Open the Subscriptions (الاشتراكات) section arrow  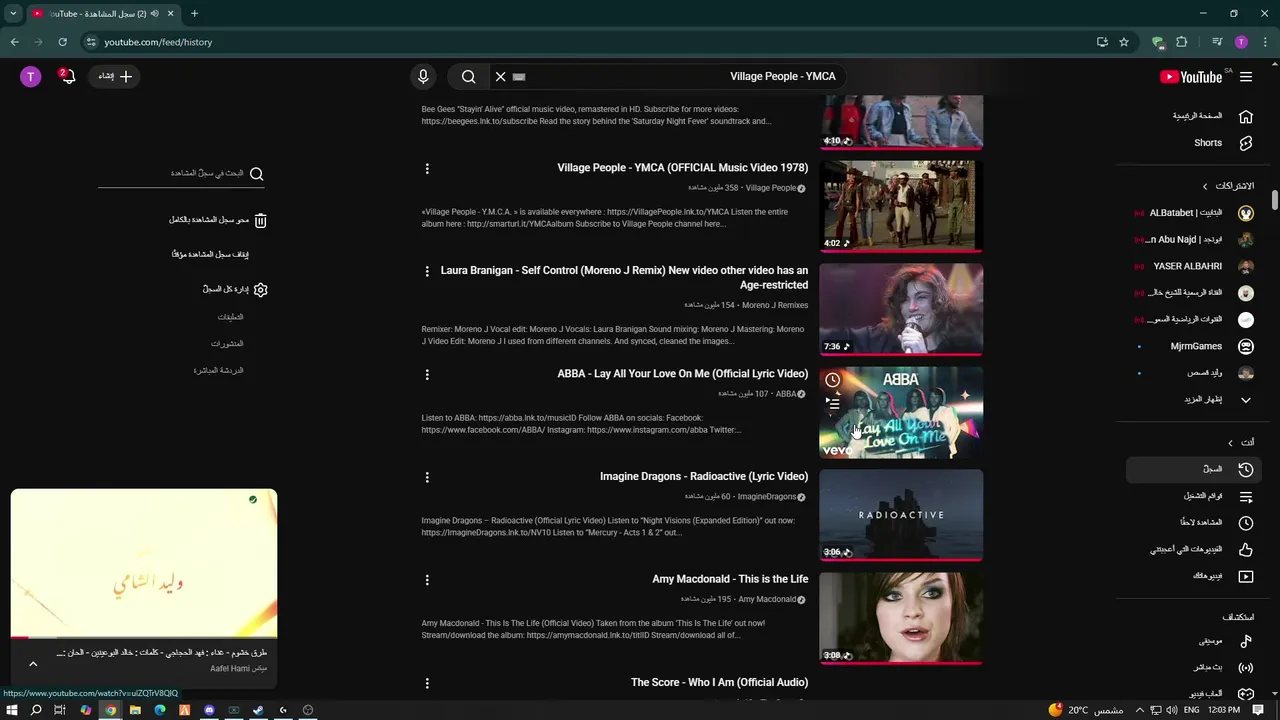click(1205, 186)
